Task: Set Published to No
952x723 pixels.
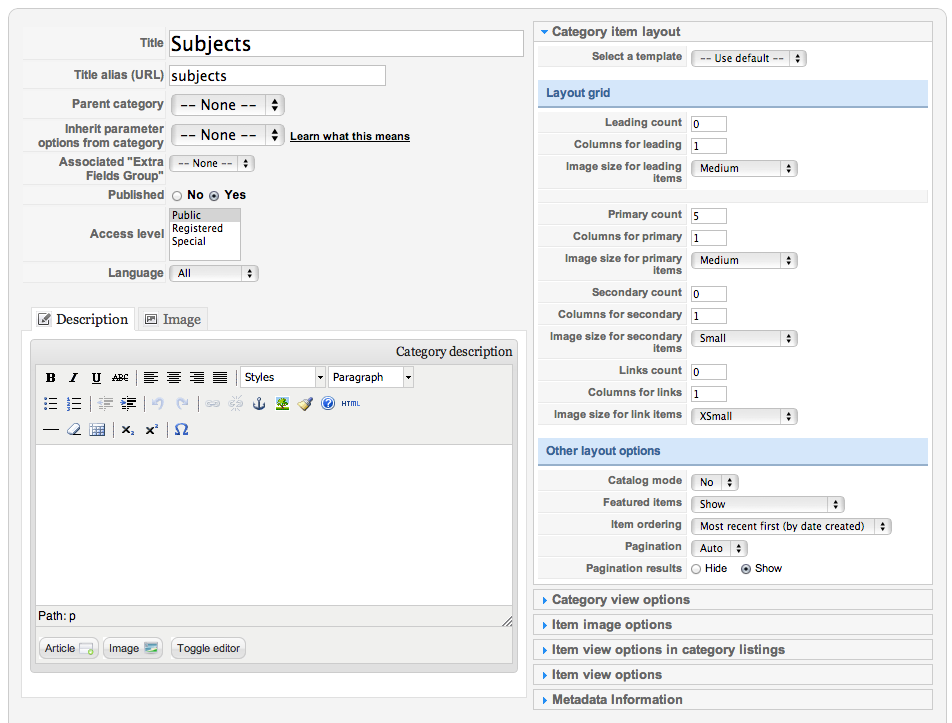Action: (177, 195)
